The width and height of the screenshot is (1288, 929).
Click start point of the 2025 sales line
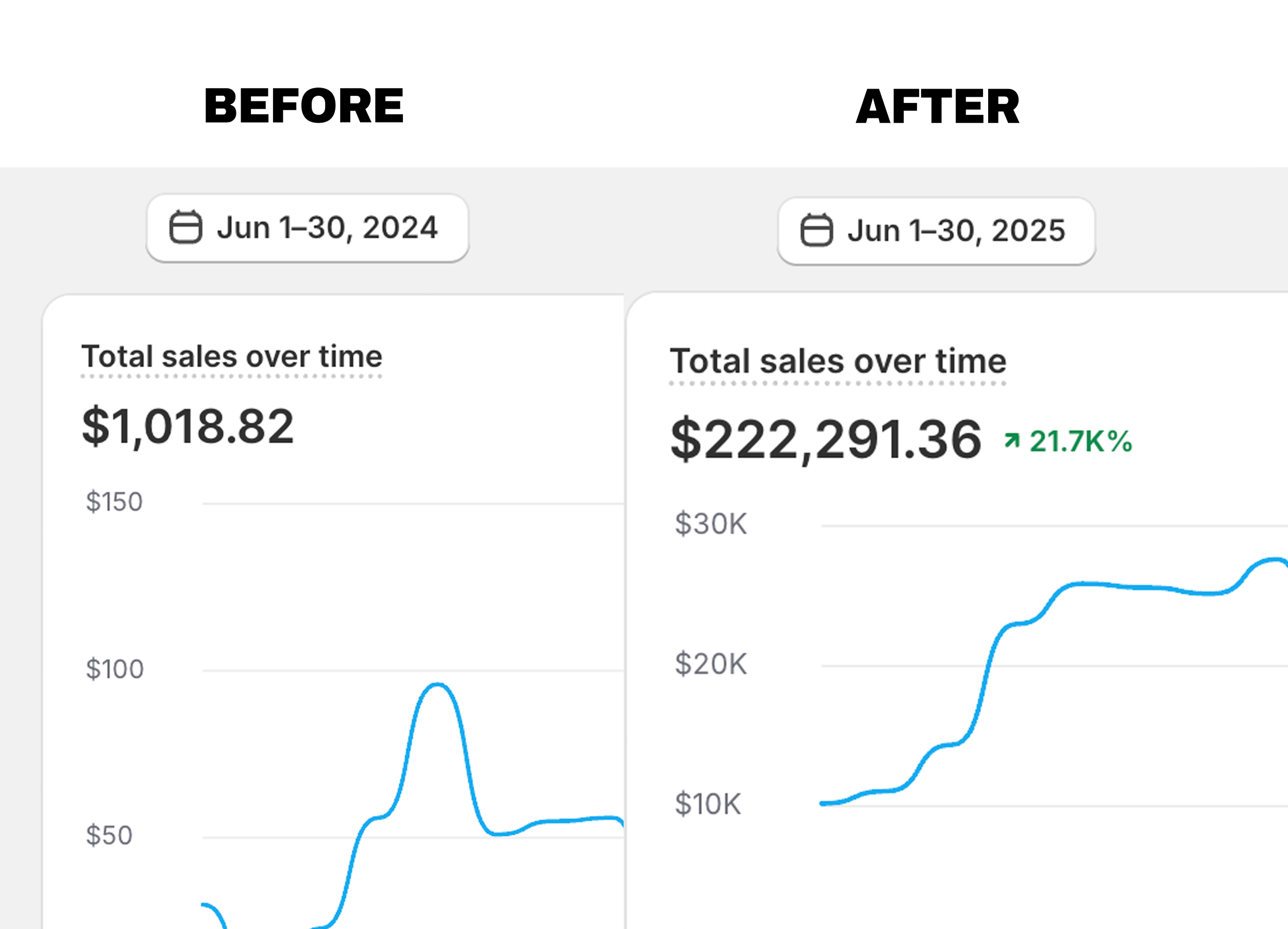pos(823,803)
